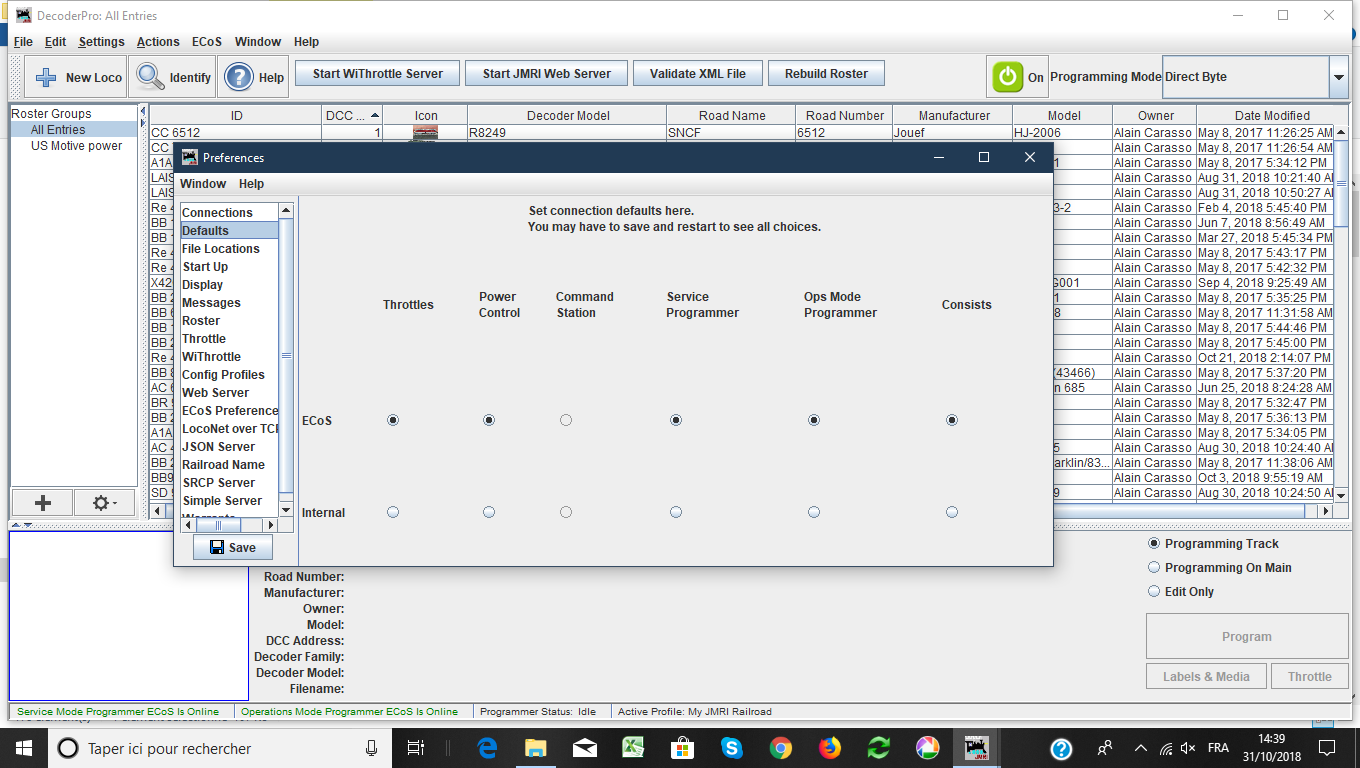Open the gear menu under Roster Groups

(105, 503)
